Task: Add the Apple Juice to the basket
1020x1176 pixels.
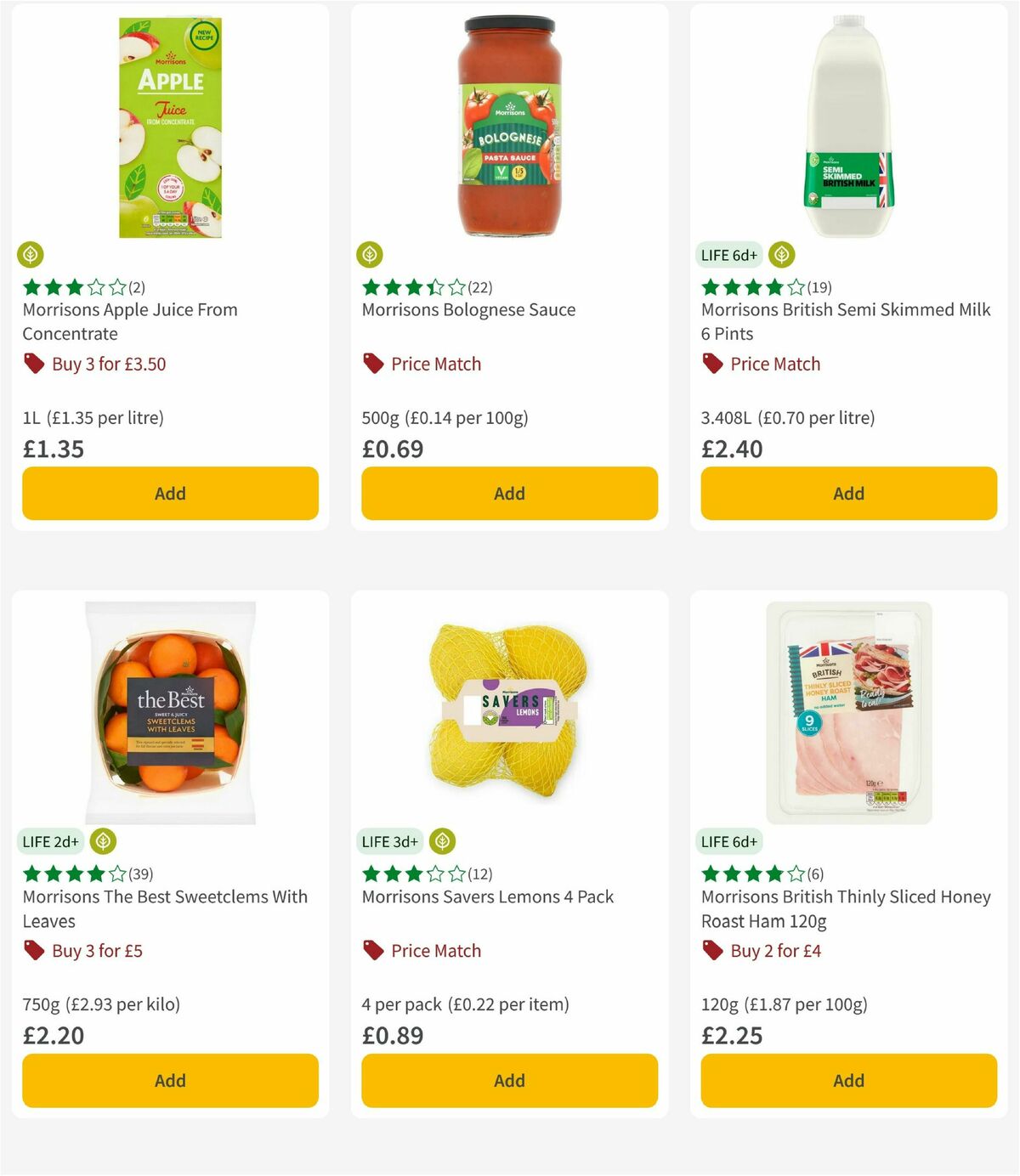Action: pyautogui.click(x=170, y=493)
